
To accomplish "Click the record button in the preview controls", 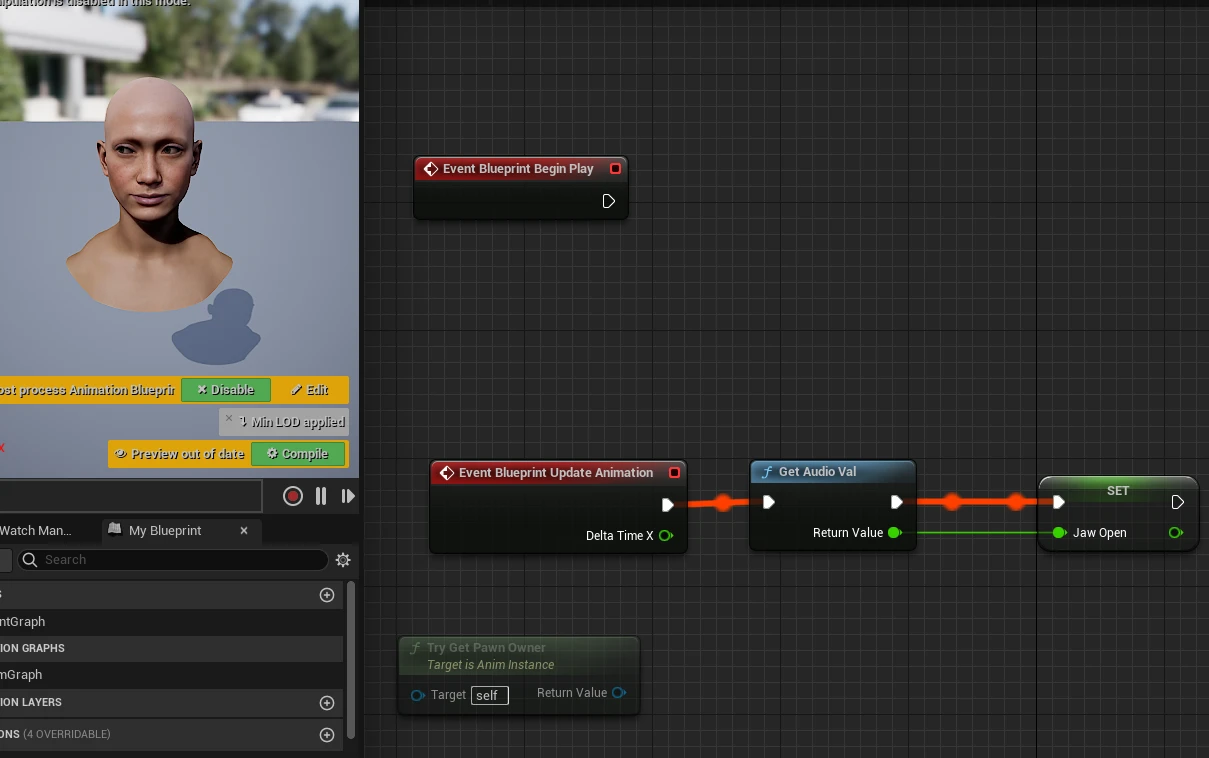I will (293, 496).
